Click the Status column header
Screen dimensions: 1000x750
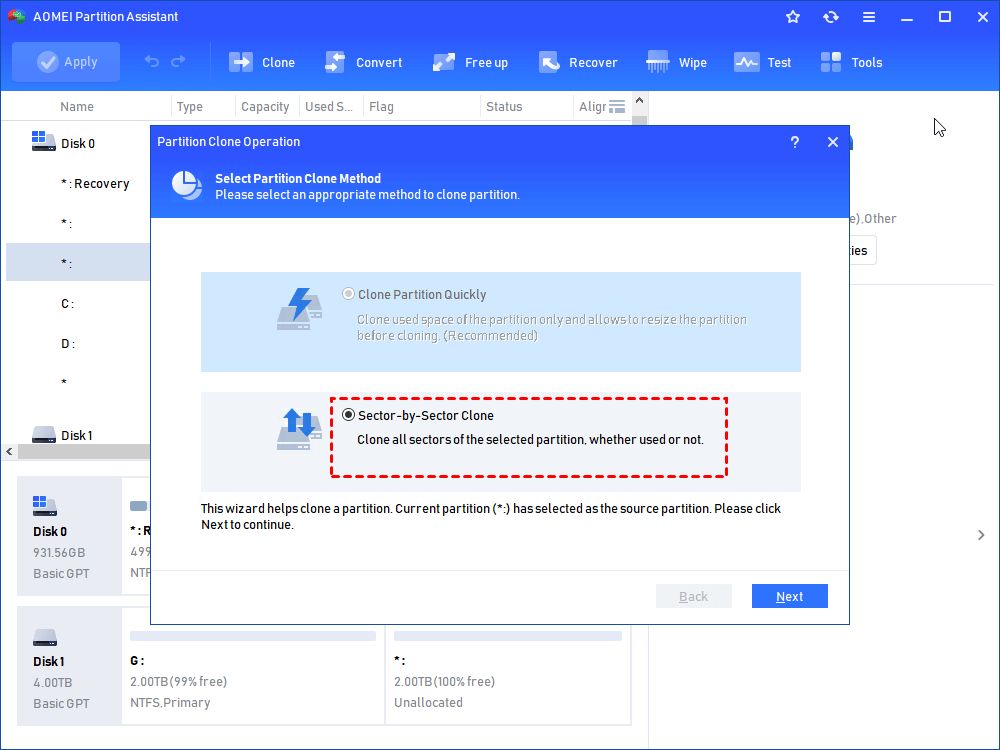click(504, 107)
